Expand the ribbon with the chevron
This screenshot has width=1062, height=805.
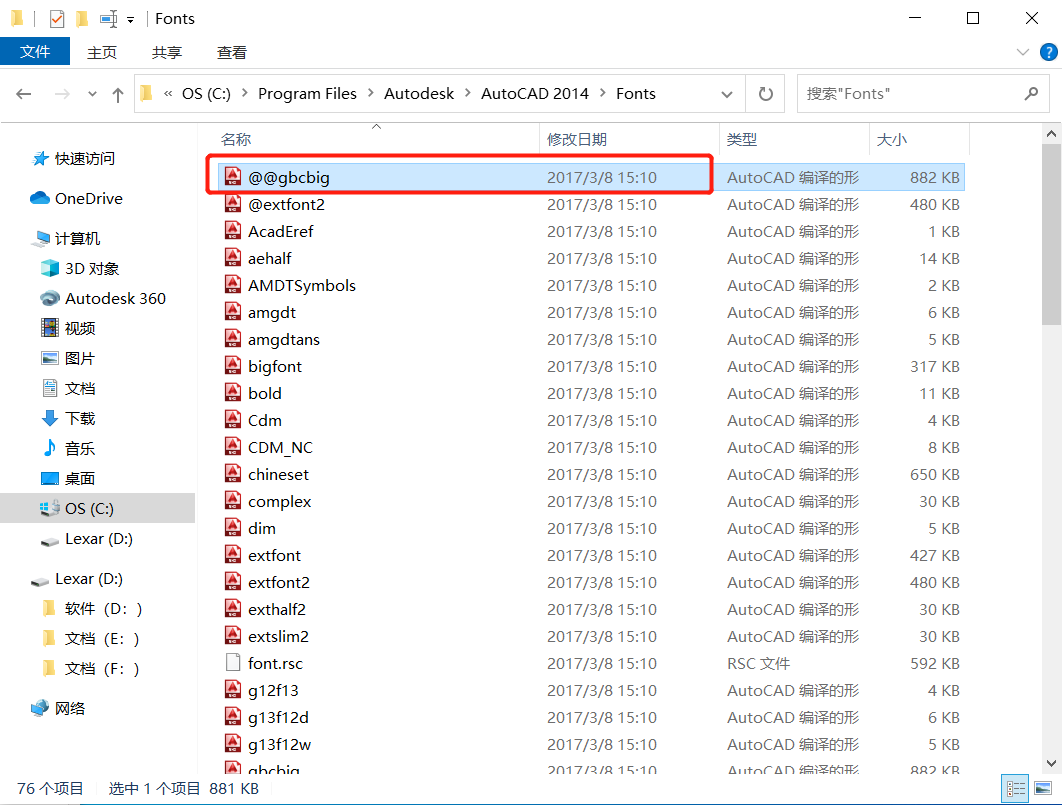(x=1023, y=52)
